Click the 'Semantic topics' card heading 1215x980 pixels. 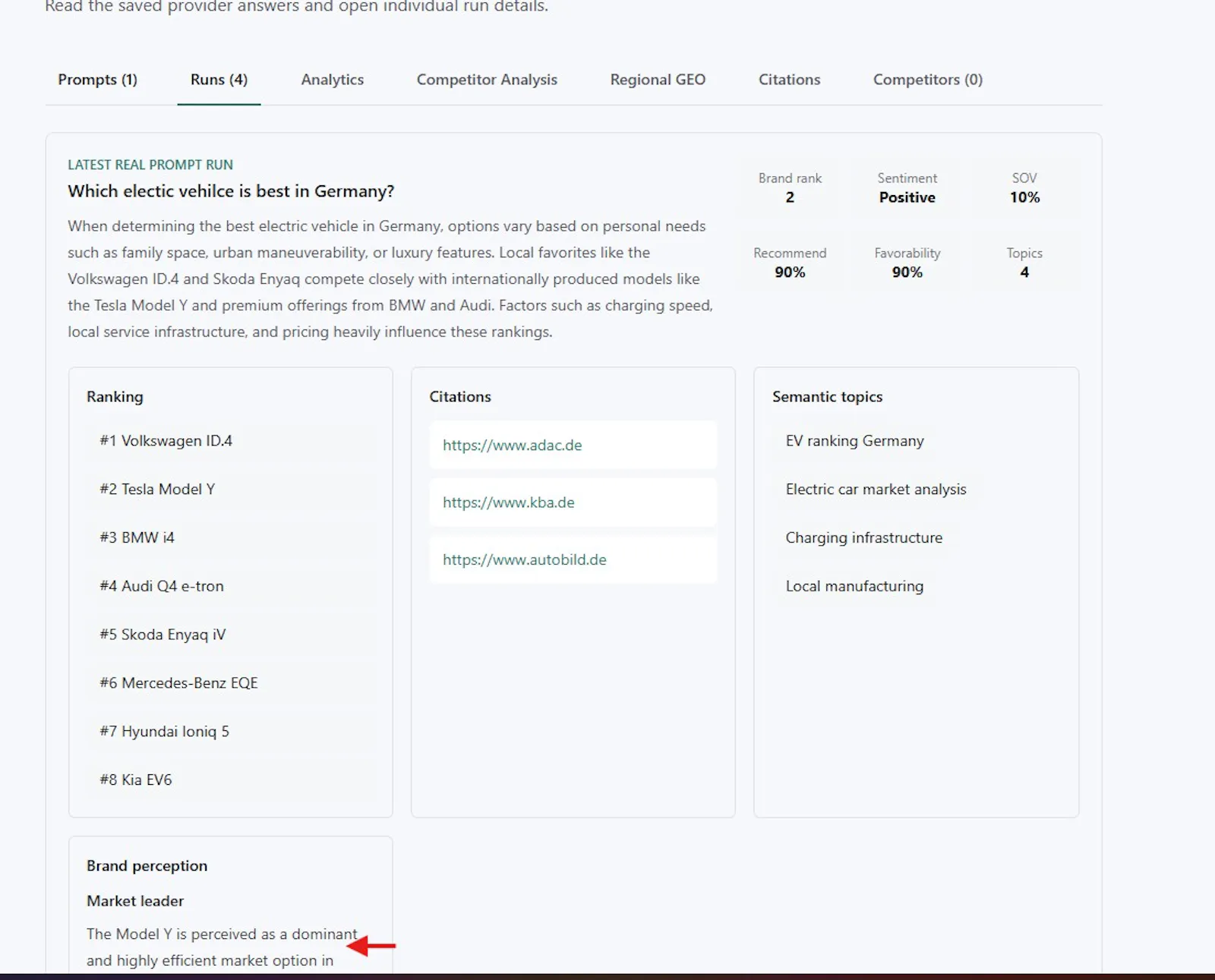point(827,397)
